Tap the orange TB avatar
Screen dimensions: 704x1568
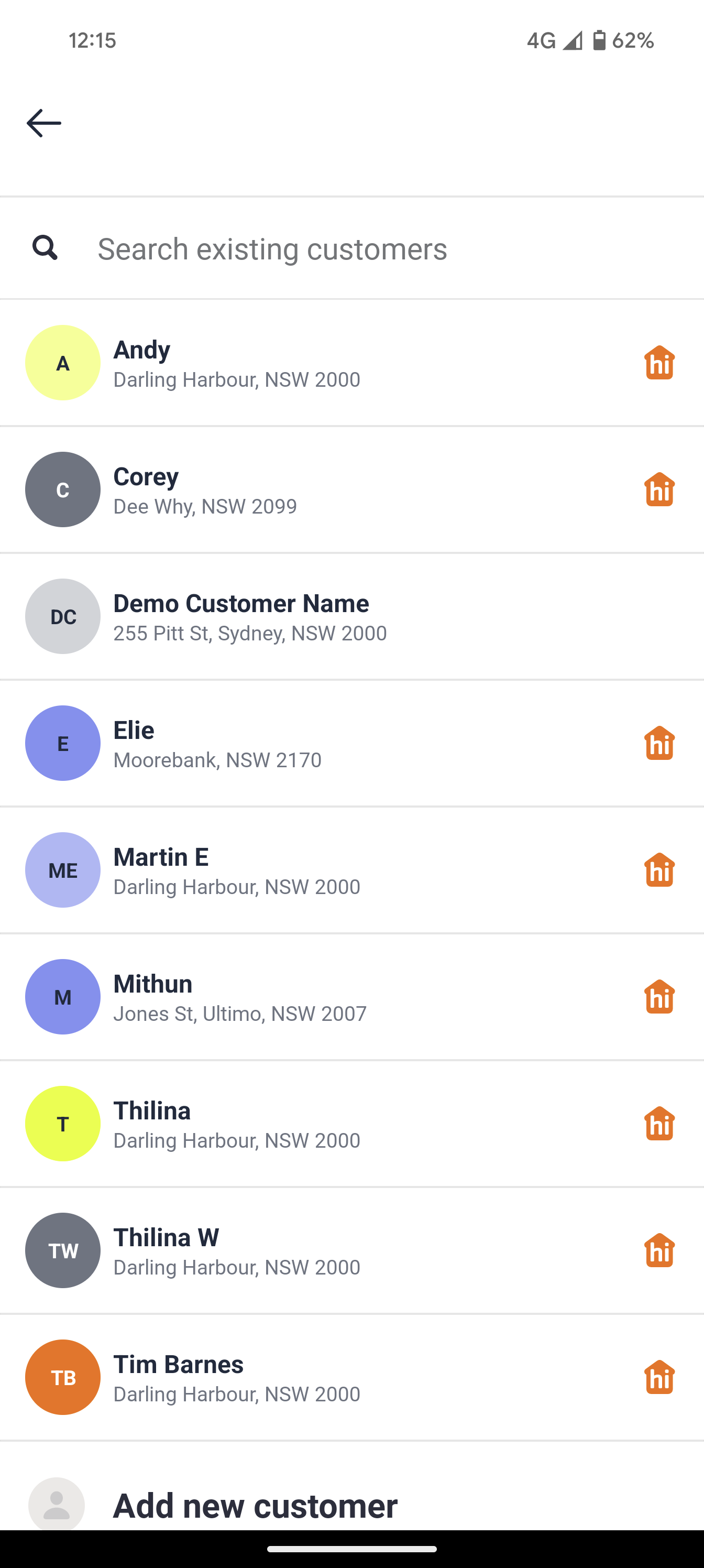63,1377
